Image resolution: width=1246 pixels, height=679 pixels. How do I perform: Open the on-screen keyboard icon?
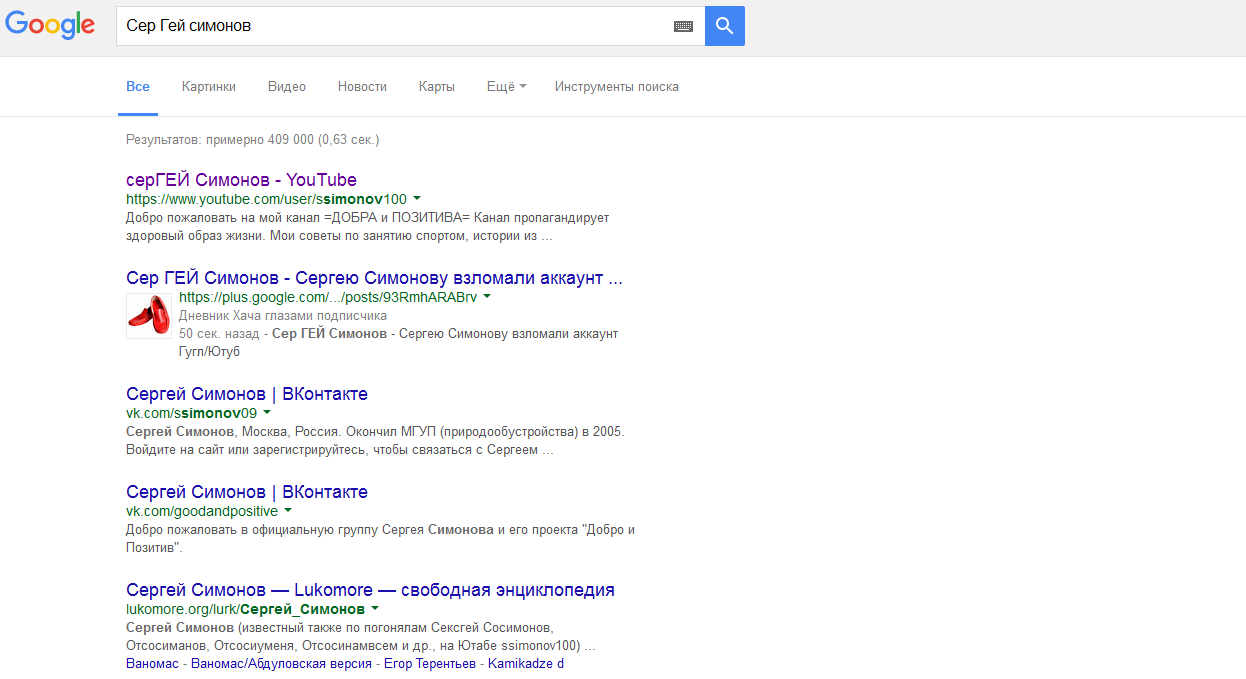[x=683, y=26]
